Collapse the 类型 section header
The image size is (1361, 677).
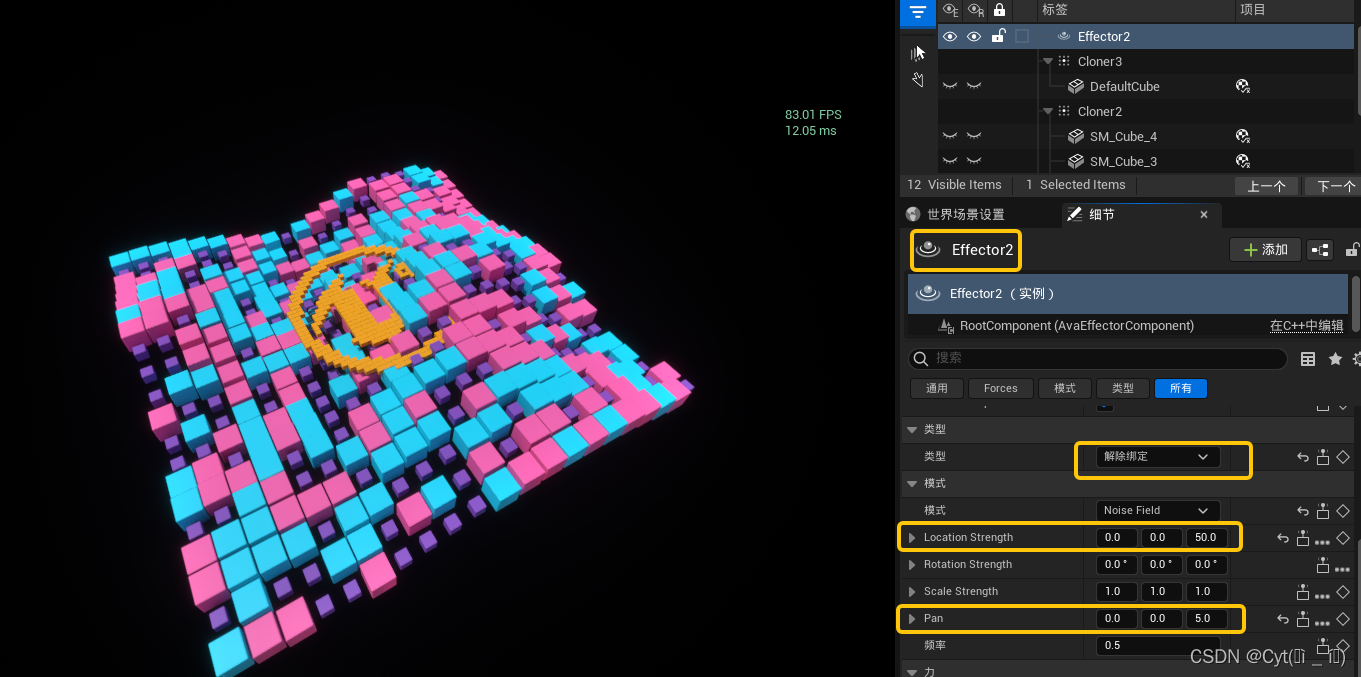pos(911,430)
